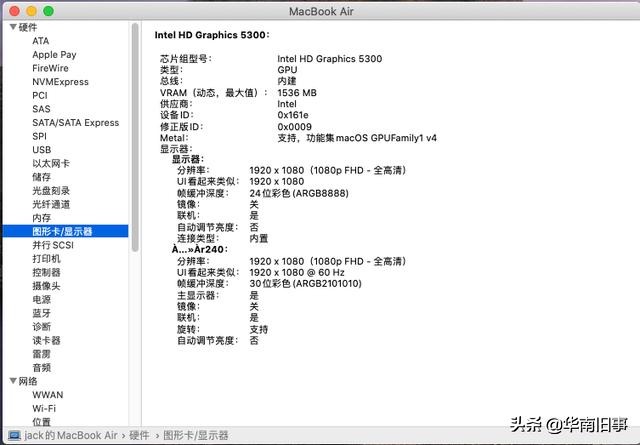Open 蓝牙 Bluetooth entry
The image size is (640, 445).
click(x=42, y=313)
